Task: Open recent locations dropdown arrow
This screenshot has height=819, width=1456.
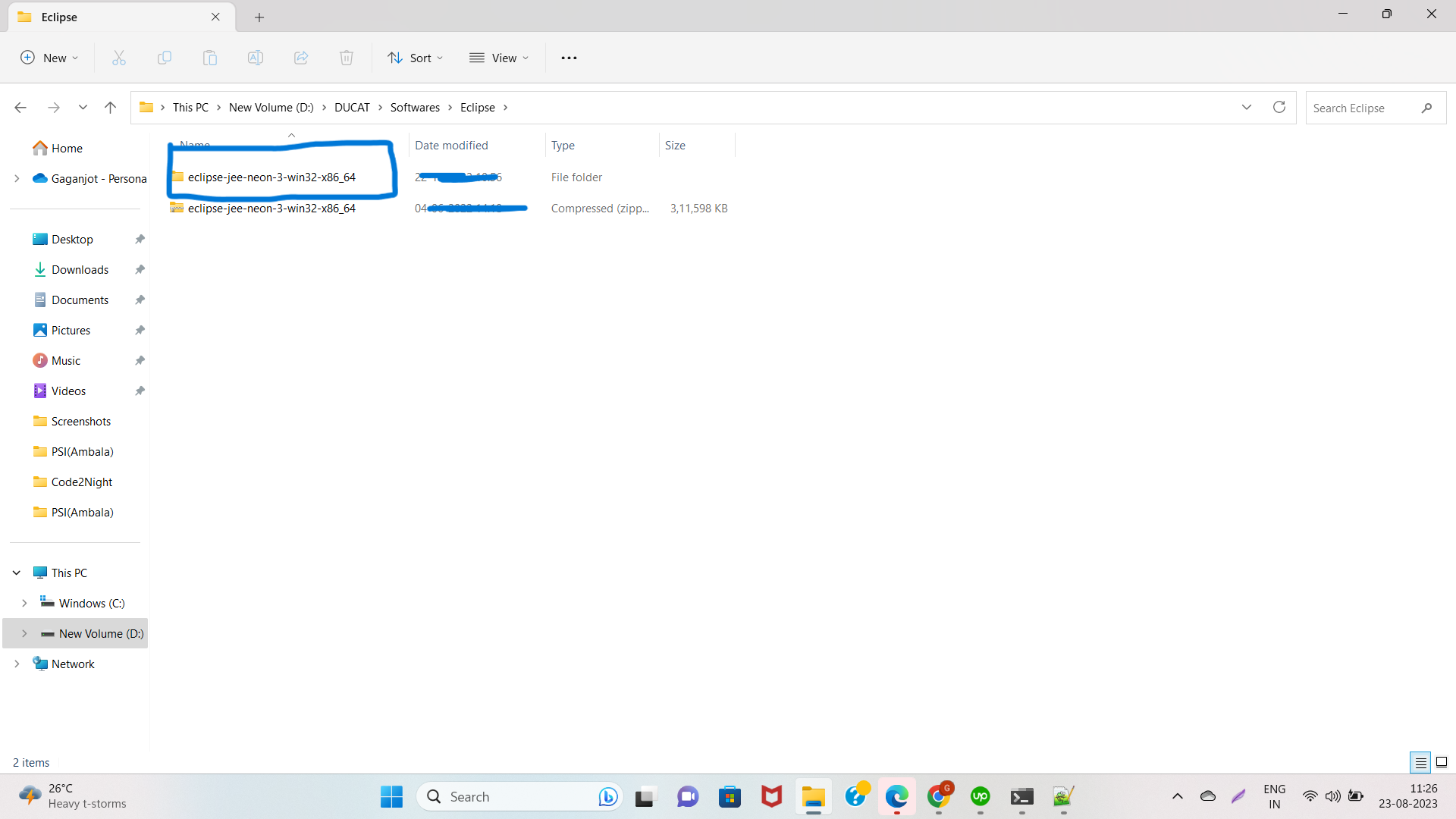Action: (83, 108)
